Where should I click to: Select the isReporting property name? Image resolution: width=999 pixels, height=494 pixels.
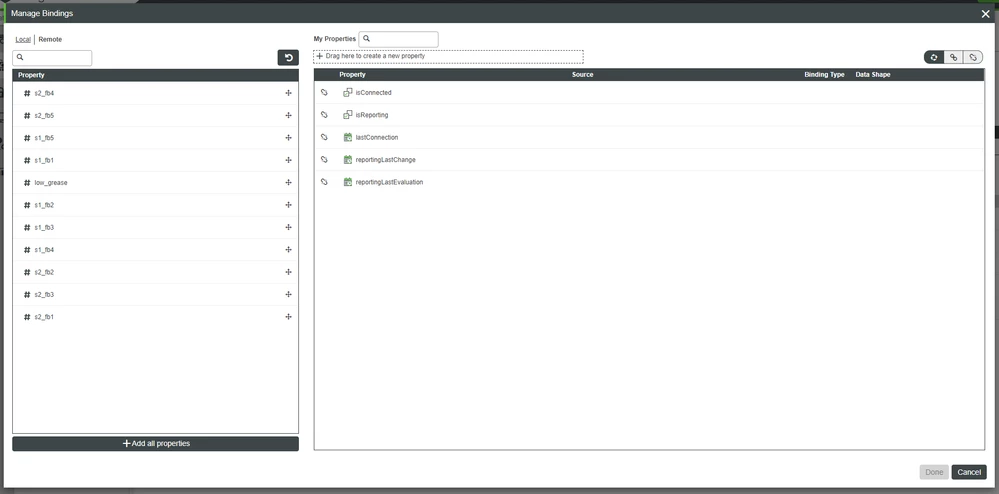coord(372,115)
